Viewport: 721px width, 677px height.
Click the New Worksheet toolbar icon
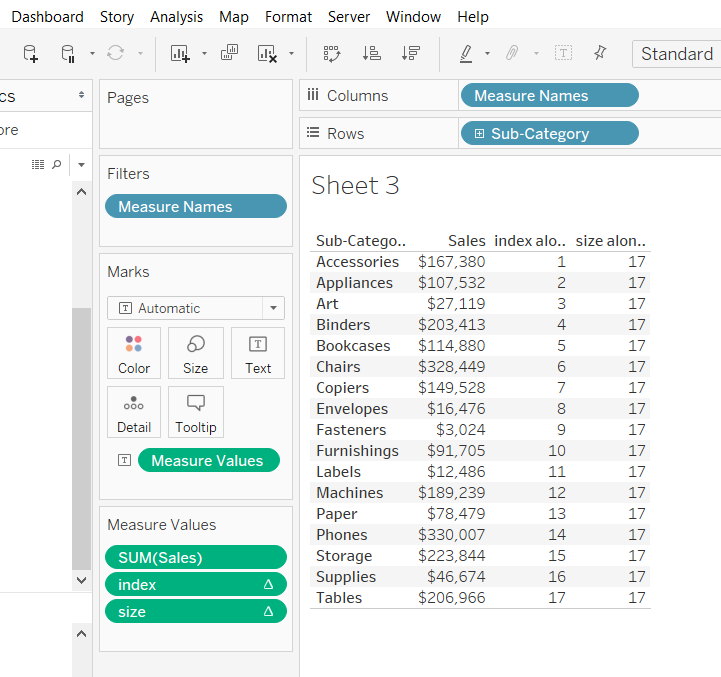tap(180, 54)
